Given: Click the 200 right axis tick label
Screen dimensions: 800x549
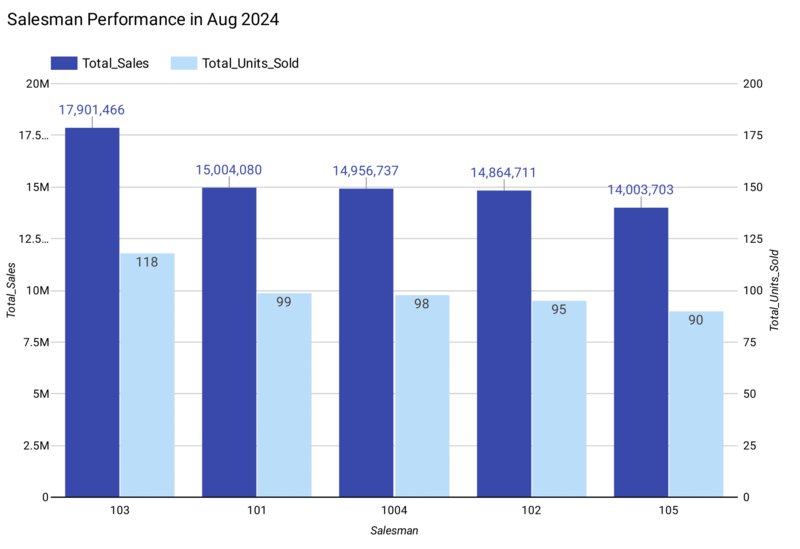Looking at the screenshot, I should 753,84.
